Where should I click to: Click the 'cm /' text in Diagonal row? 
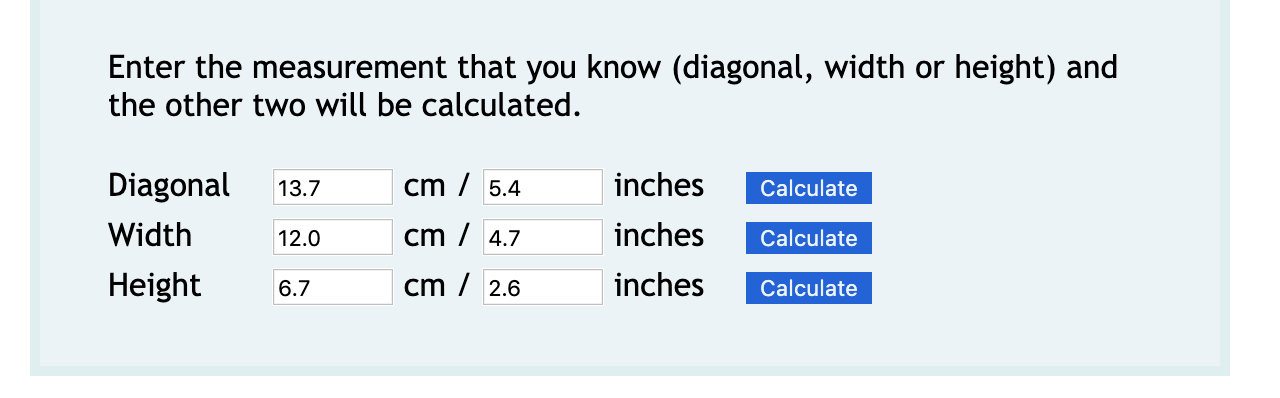coord(437,186)
